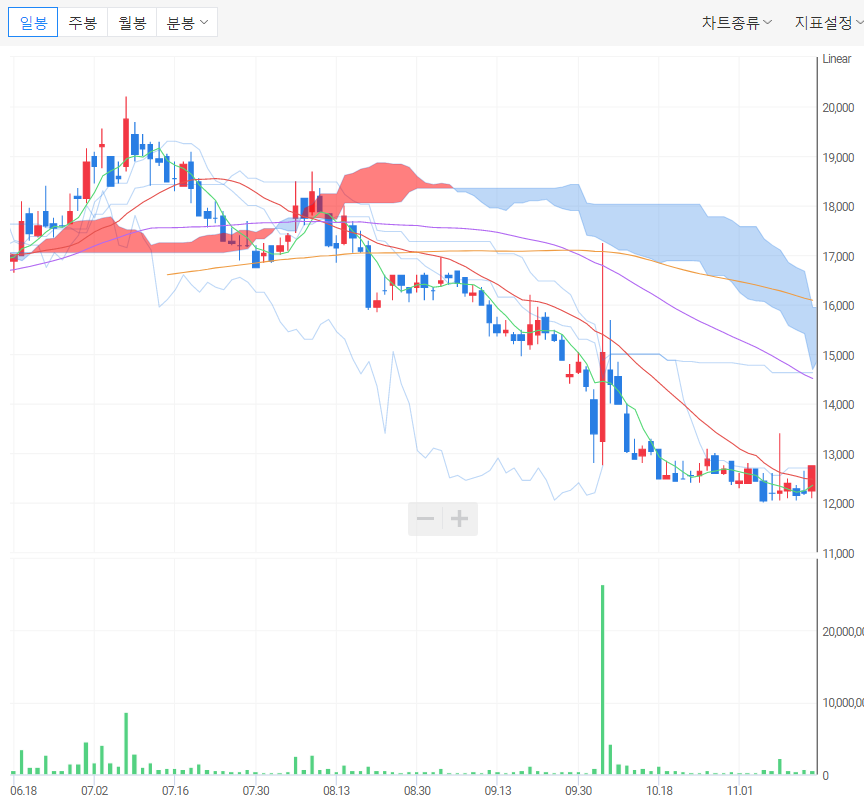Click the 06.18 date axis label
This screenshot has height=807, width=864.
24,790
